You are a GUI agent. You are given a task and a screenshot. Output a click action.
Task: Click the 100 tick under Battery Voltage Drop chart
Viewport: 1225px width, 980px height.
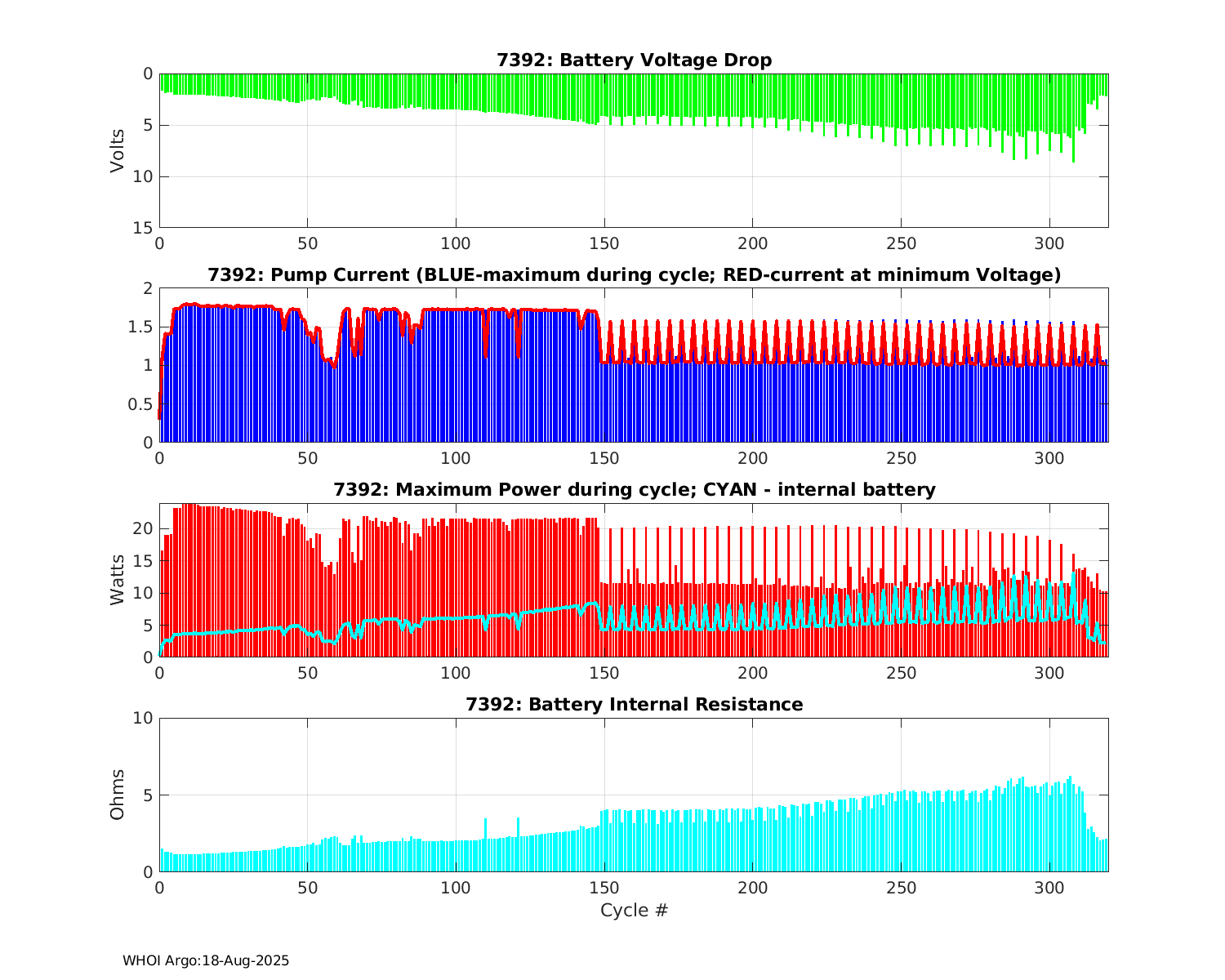click(456, 243)
